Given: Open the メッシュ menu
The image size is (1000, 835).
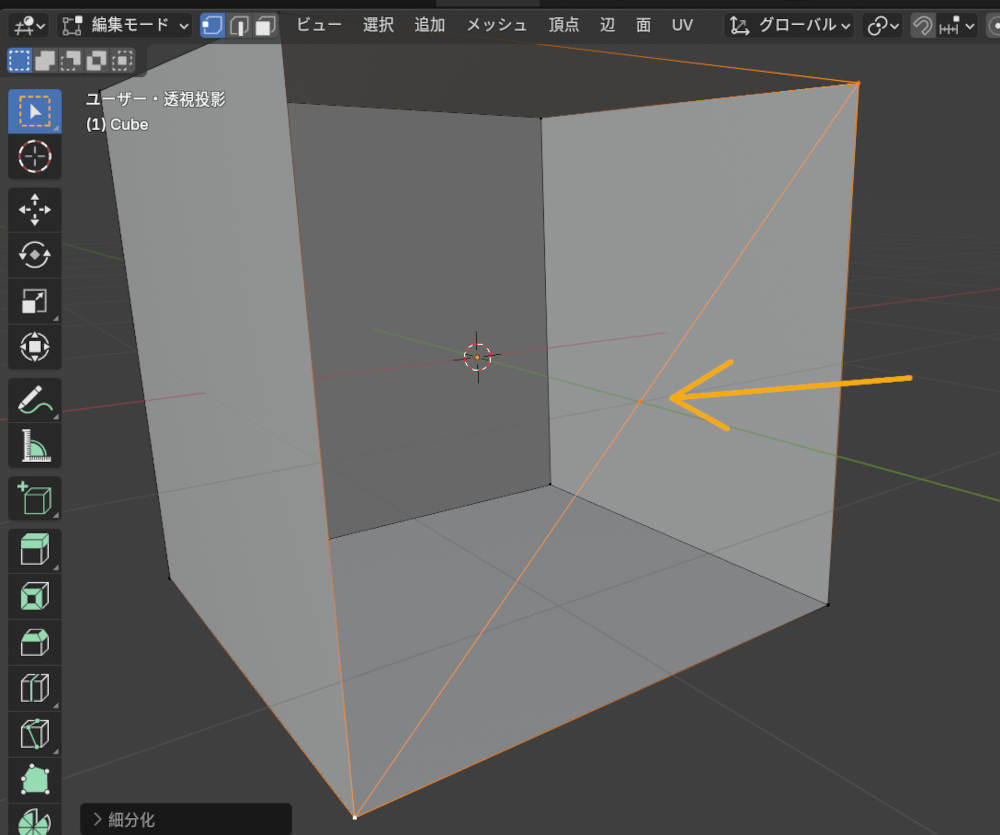Looking at the screenshot, I should click(x=496, y=25).
